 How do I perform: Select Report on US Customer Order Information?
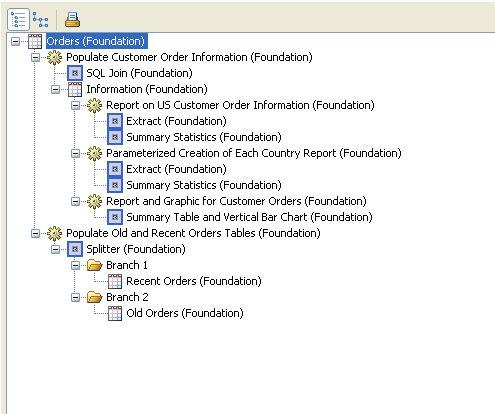(x=240, y=105)
